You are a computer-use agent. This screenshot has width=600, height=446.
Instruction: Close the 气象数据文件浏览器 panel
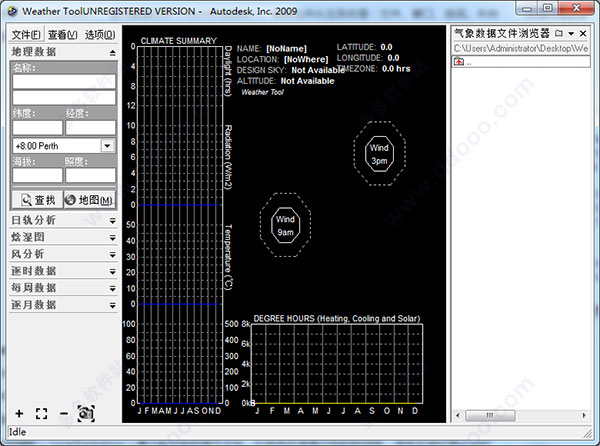583,33
